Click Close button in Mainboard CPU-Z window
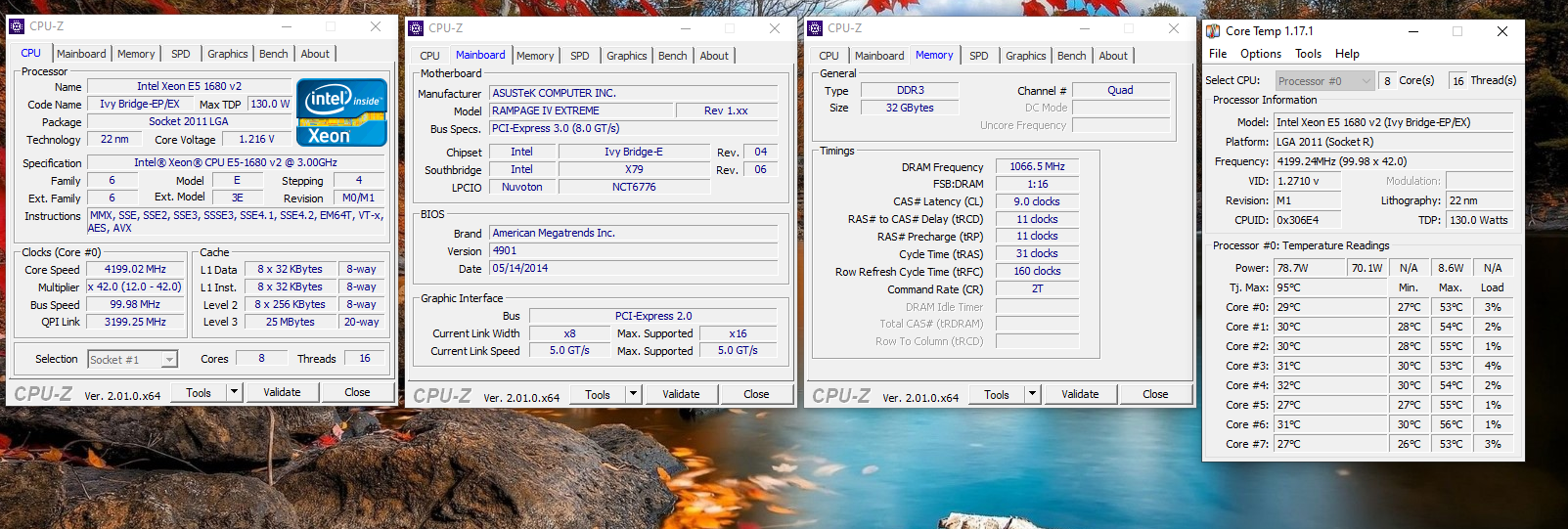This screenshot has height=529, width=1568. tap(756, 394)
